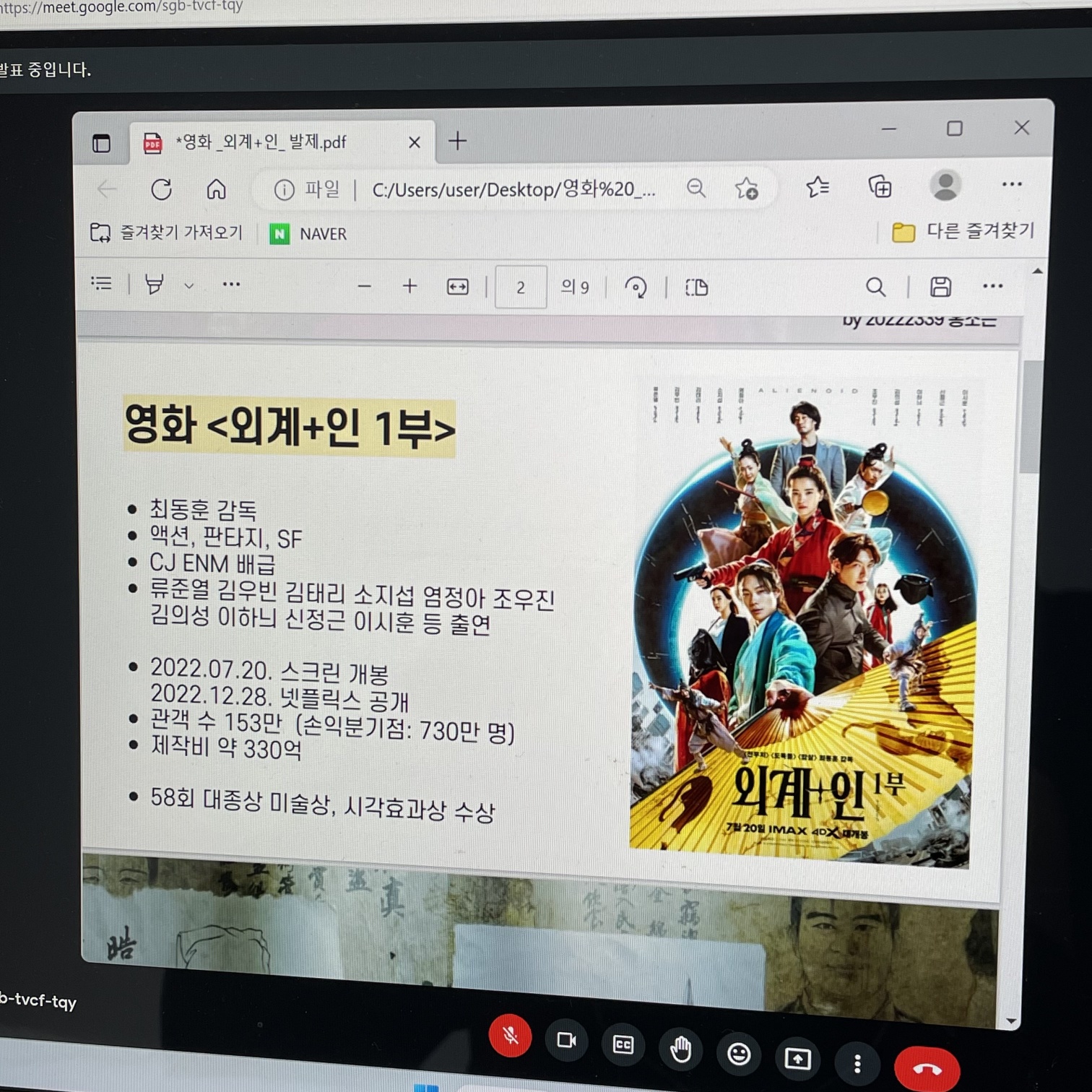Select the 영화 외계+인 발제.pdf tab

tap(282, 142)
